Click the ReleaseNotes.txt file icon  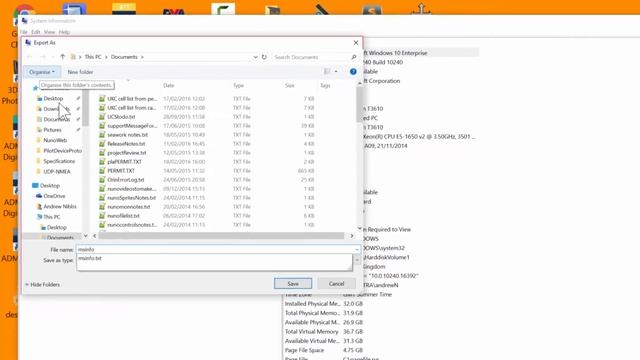pos(102,144)
